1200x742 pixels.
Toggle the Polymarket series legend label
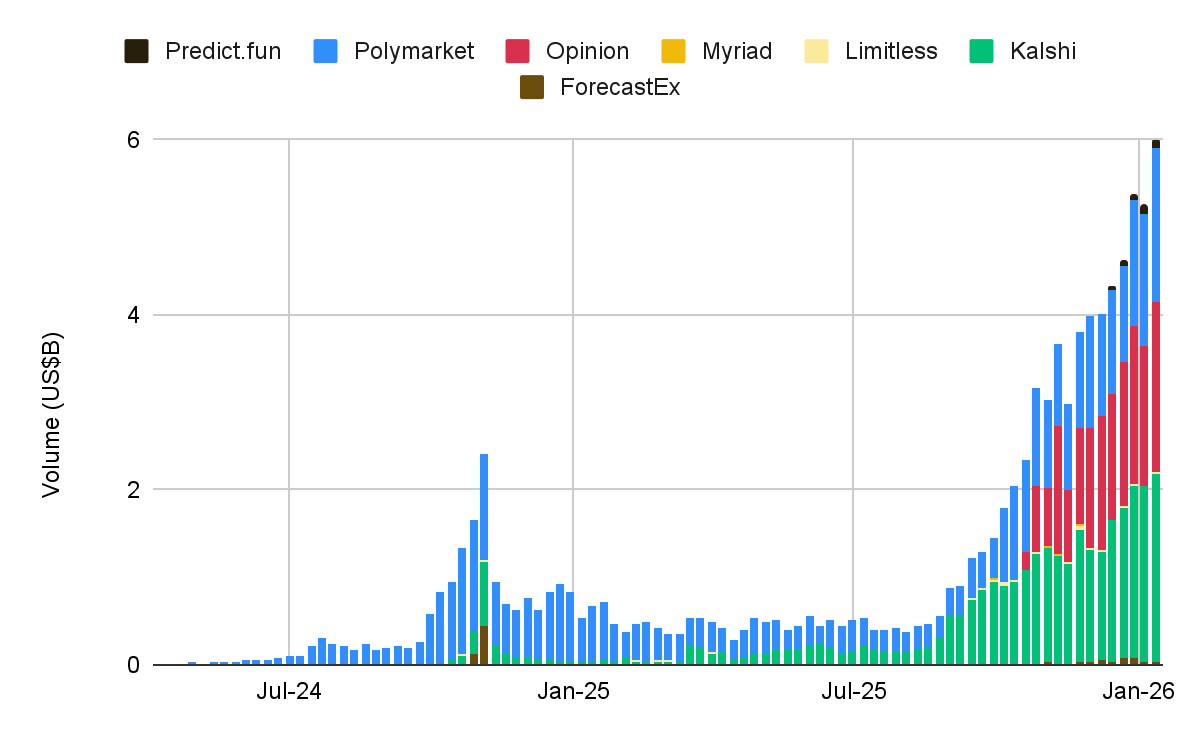point(414,51)
